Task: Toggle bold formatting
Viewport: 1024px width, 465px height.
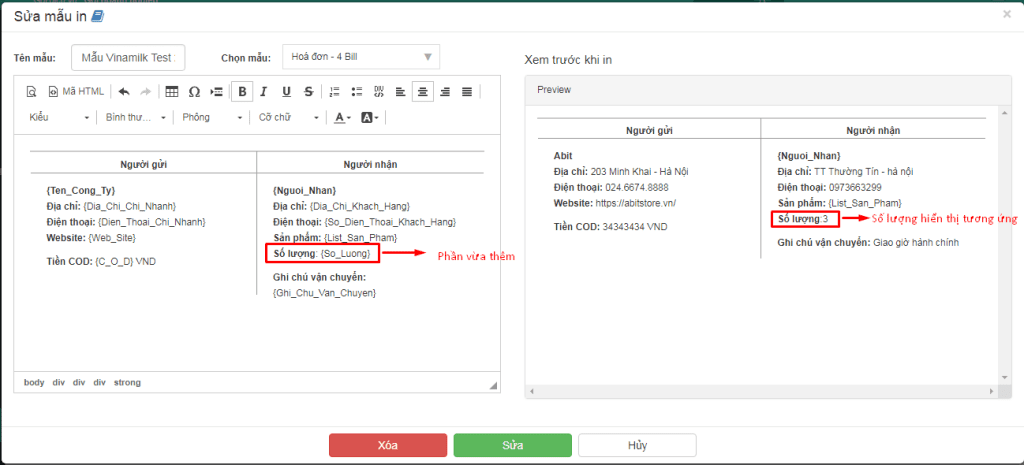Action: (242, 92)
